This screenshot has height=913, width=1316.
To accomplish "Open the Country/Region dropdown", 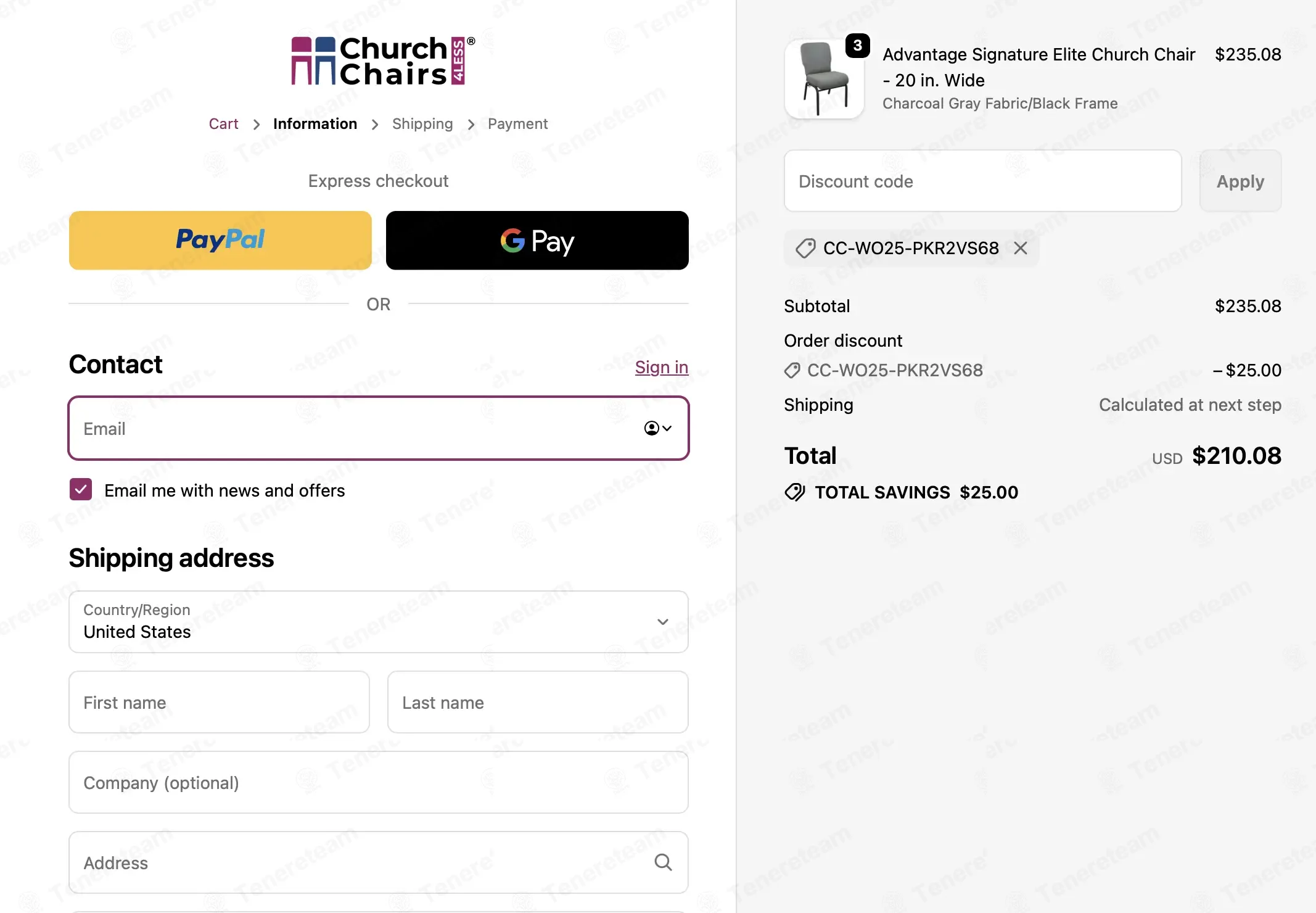I will [378, 622].
